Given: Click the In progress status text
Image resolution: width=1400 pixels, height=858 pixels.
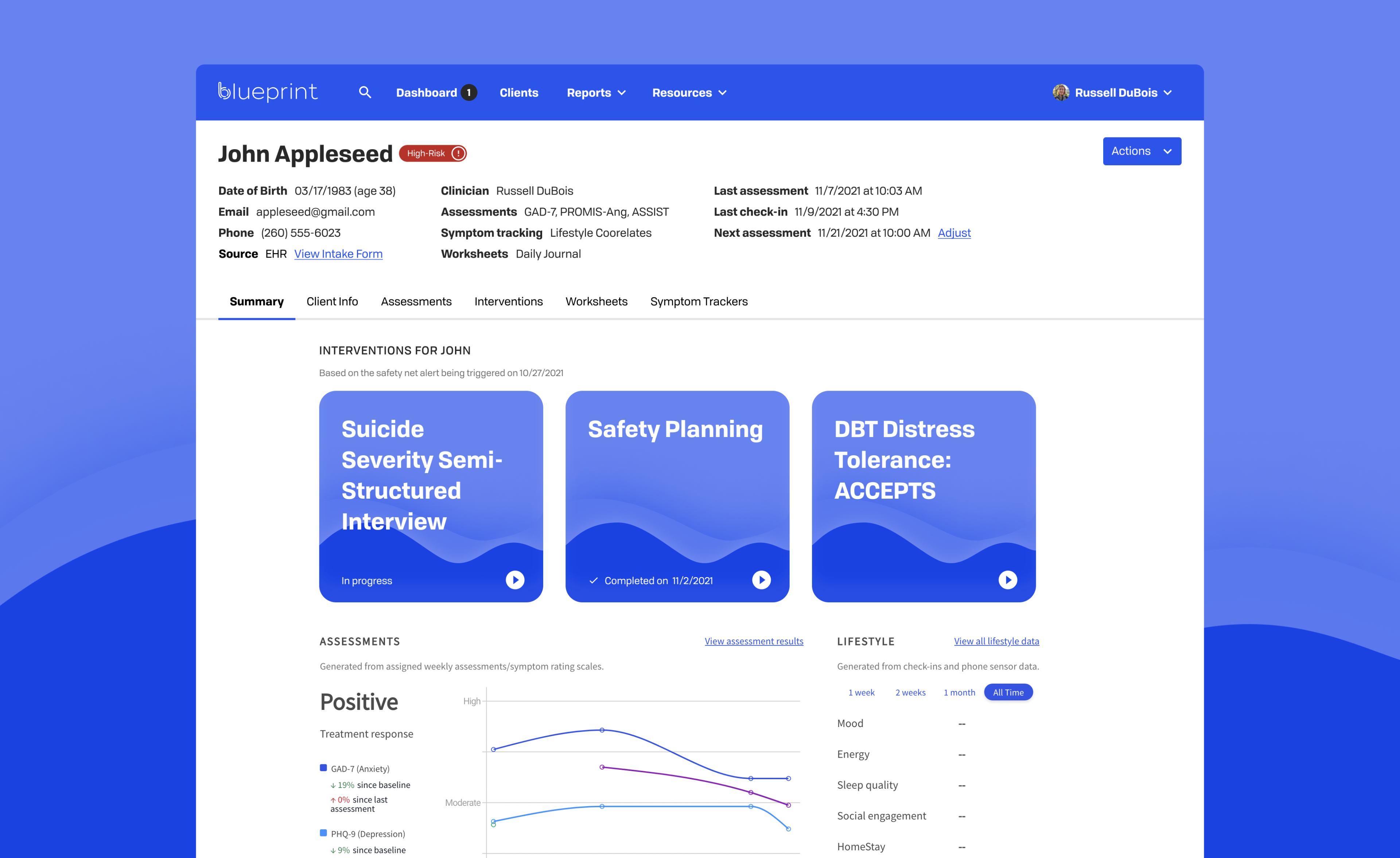Looking at the screenshot, I should [366, 580].
